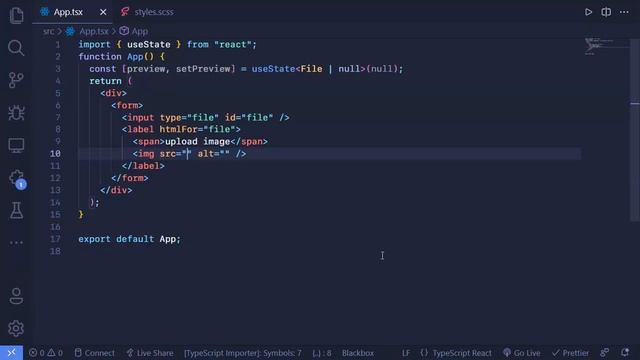Open Accounts menu in activity bar
This screenshot has width=640, height=360.
(16, 296)
